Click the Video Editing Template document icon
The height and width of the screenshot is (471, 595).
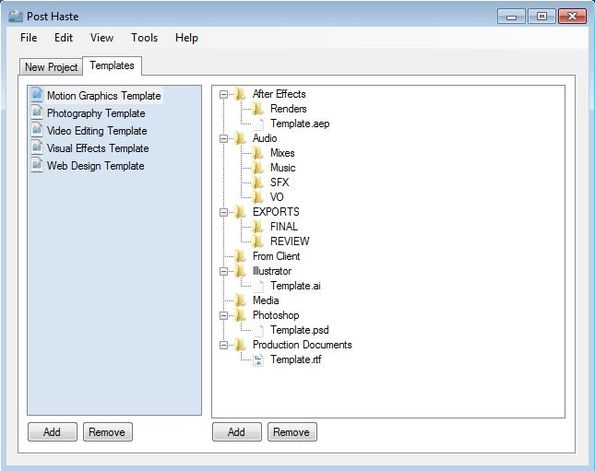coord(37,130)
